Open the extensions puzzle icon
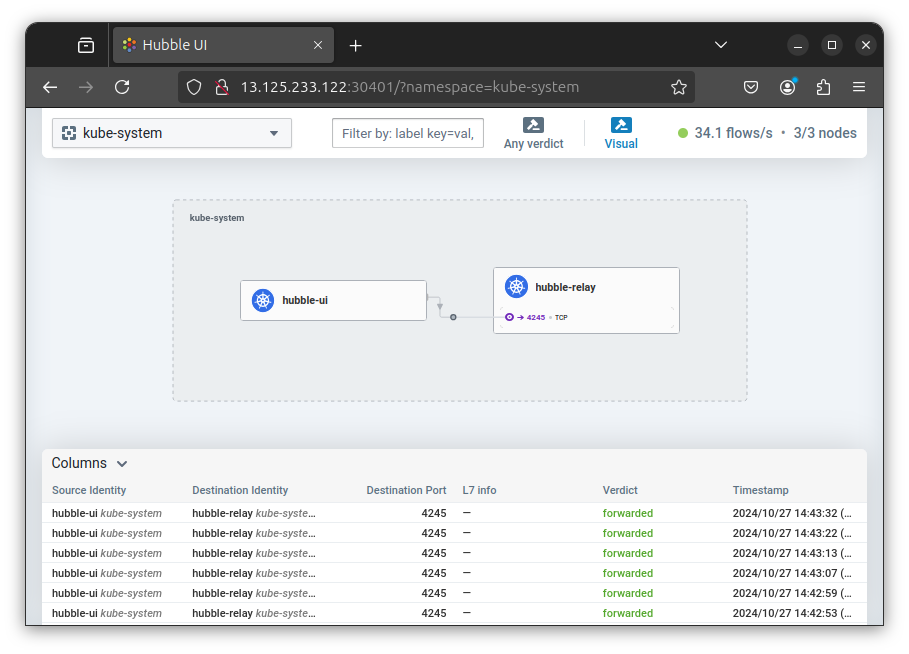This screenshot has width=909, height=654. [823, 87]
